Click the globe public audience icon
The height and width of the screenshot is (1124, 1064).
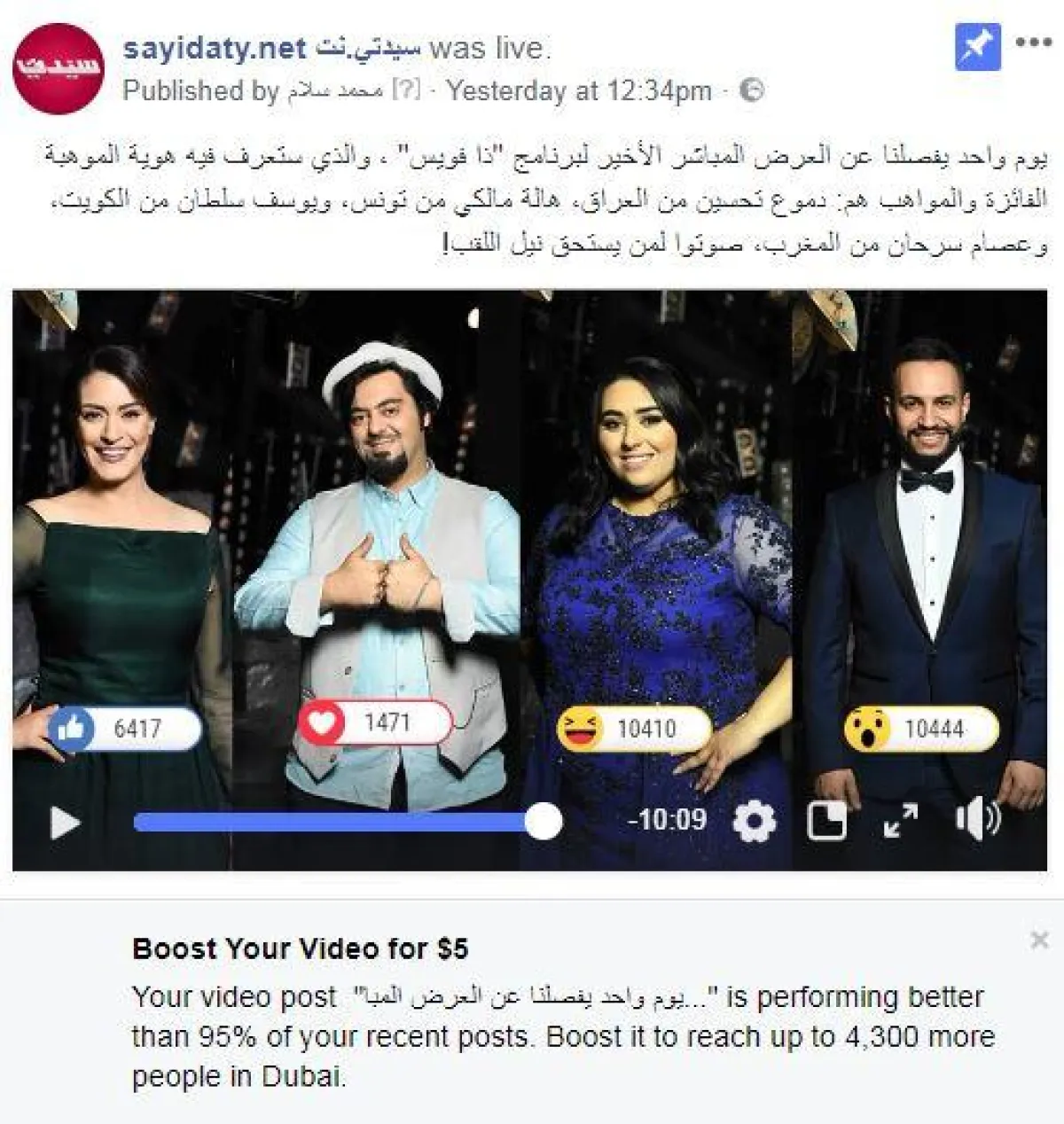(751, 90)
